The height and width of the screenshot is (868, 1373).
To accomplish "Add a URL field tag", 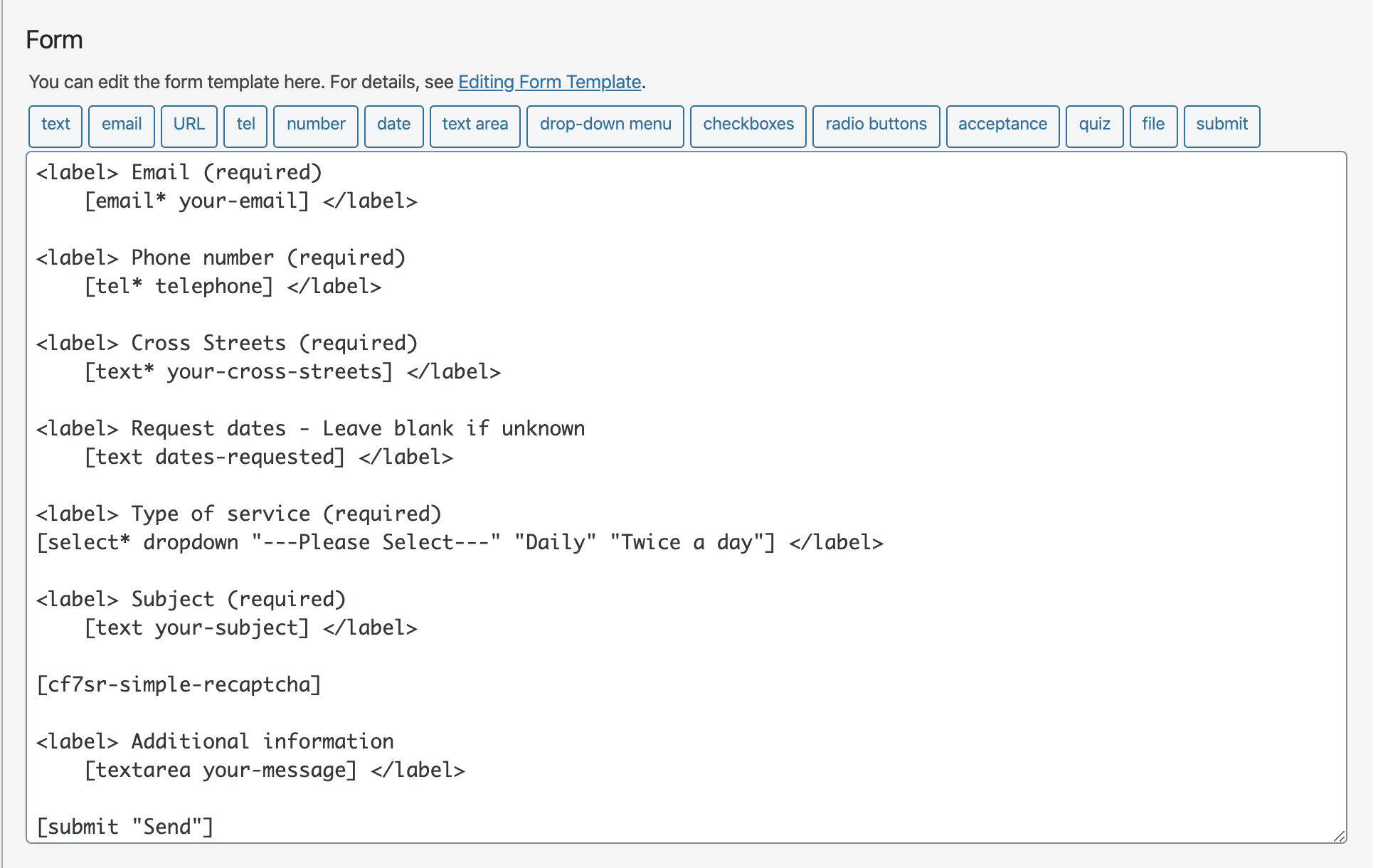I will (189, 126).
